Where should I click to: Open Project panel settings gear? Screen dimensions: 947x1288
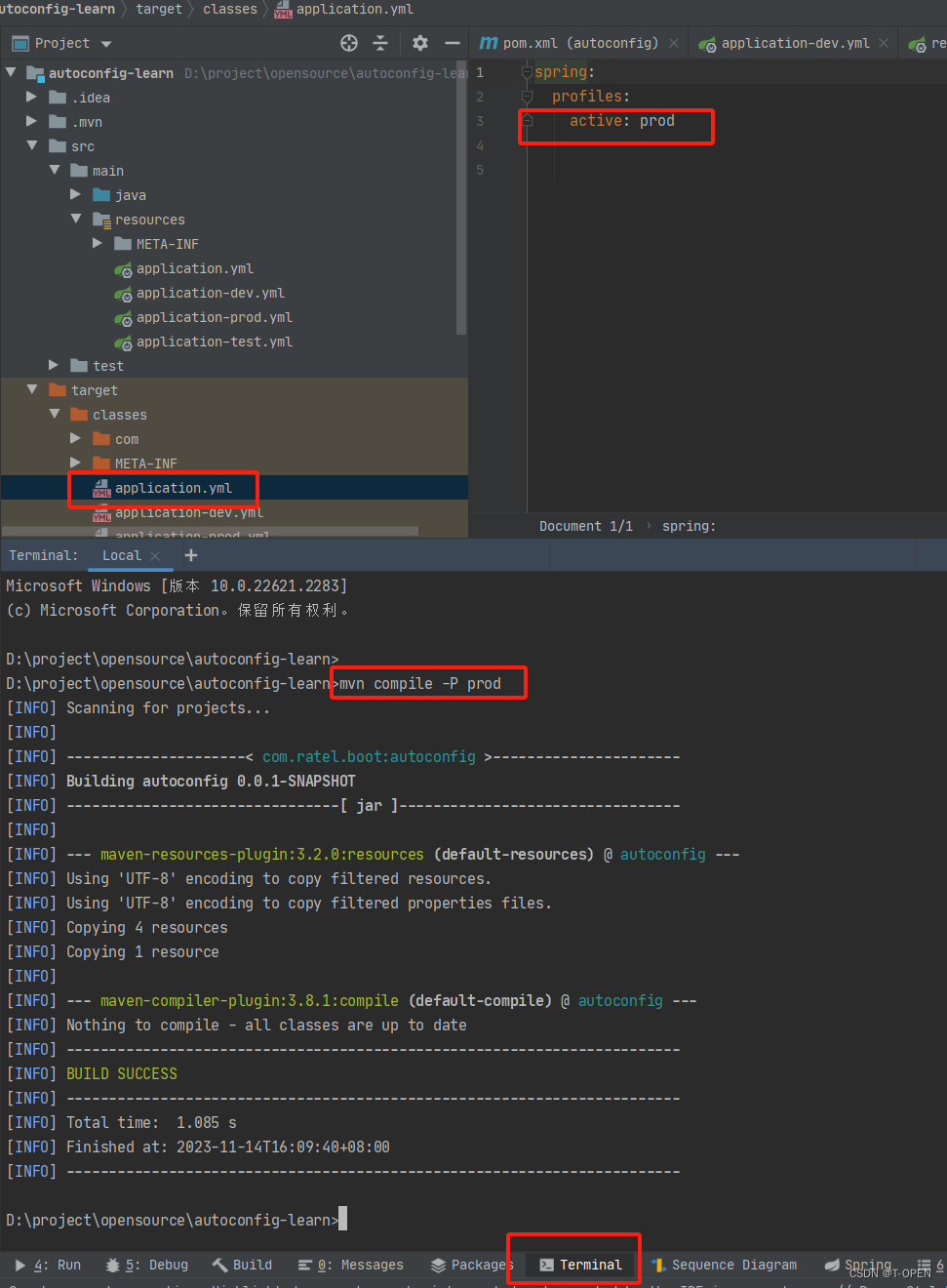(x=420, y=43)
